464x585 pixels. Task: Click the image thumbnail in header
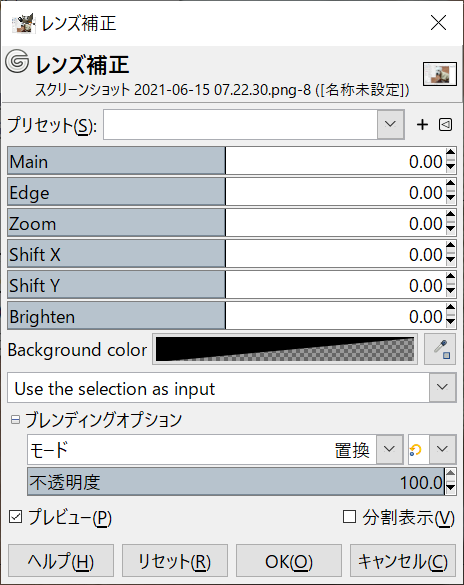[440, 74]
